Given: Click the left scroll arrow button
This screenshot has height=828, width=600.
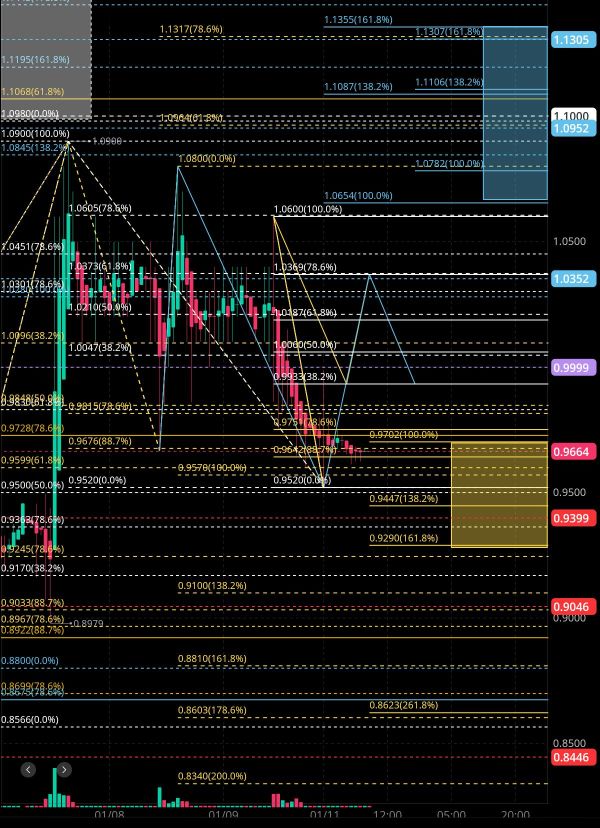Looking at the screenshot, I should click(28, 770).
